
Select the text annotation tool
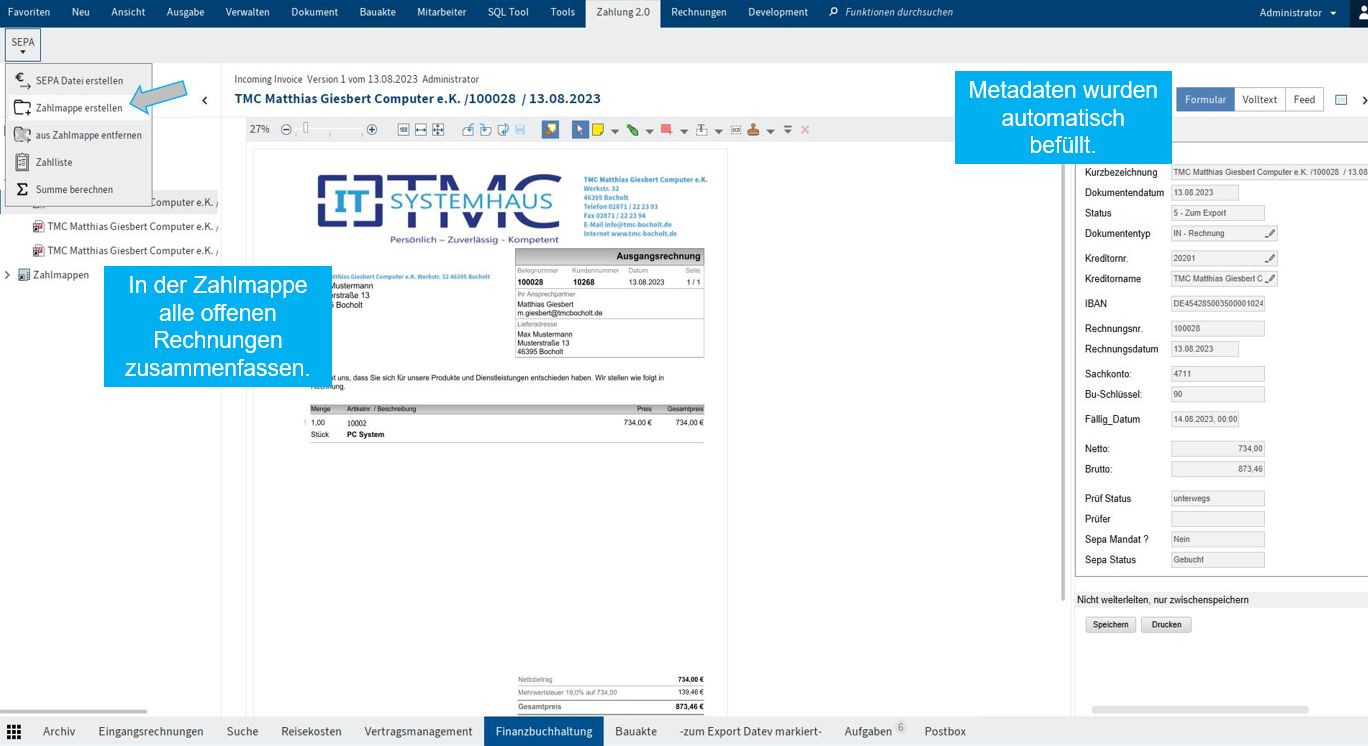(x=701, y=129)
